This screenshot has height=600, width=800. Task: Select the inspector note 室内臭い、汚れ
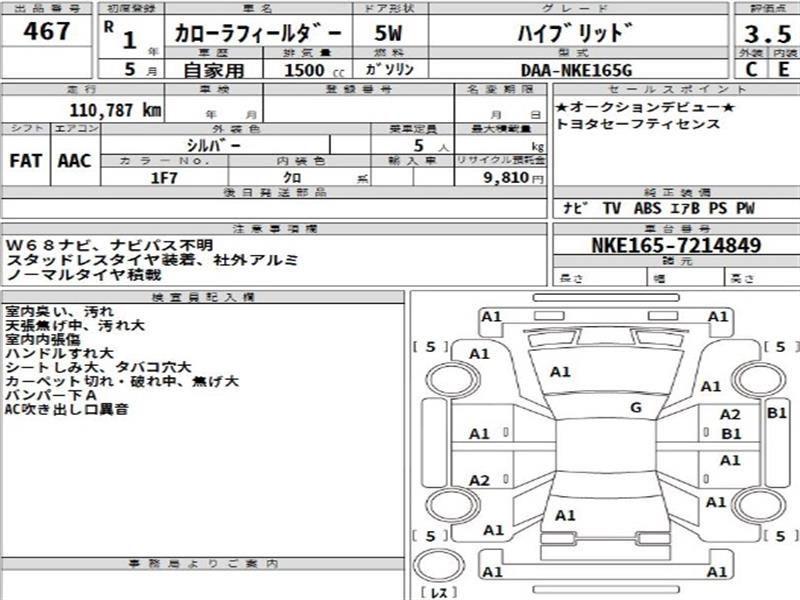[x=59, y=311]
